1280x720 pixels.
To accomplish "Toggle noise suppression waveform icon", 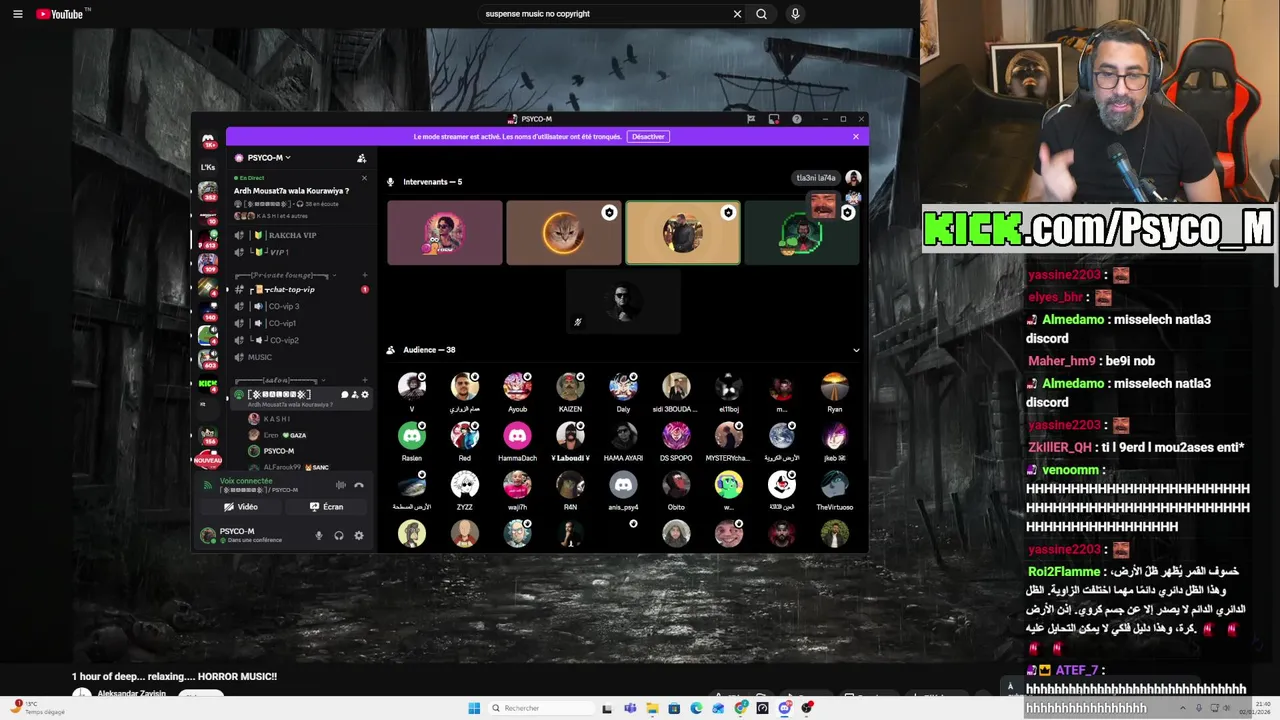I will point(340,485).
